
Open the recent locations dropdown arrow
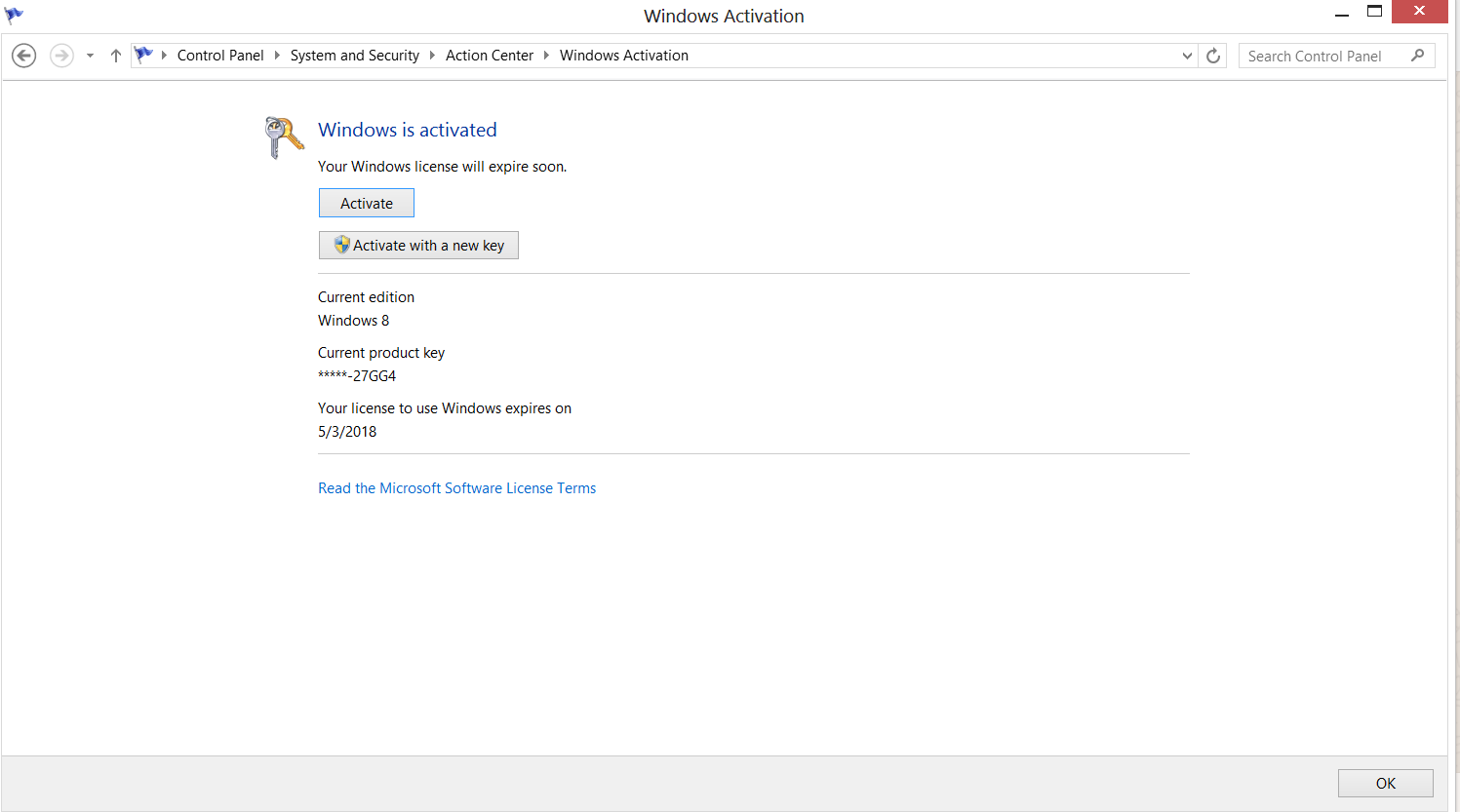pyautogui.click(x=90, y=56)
